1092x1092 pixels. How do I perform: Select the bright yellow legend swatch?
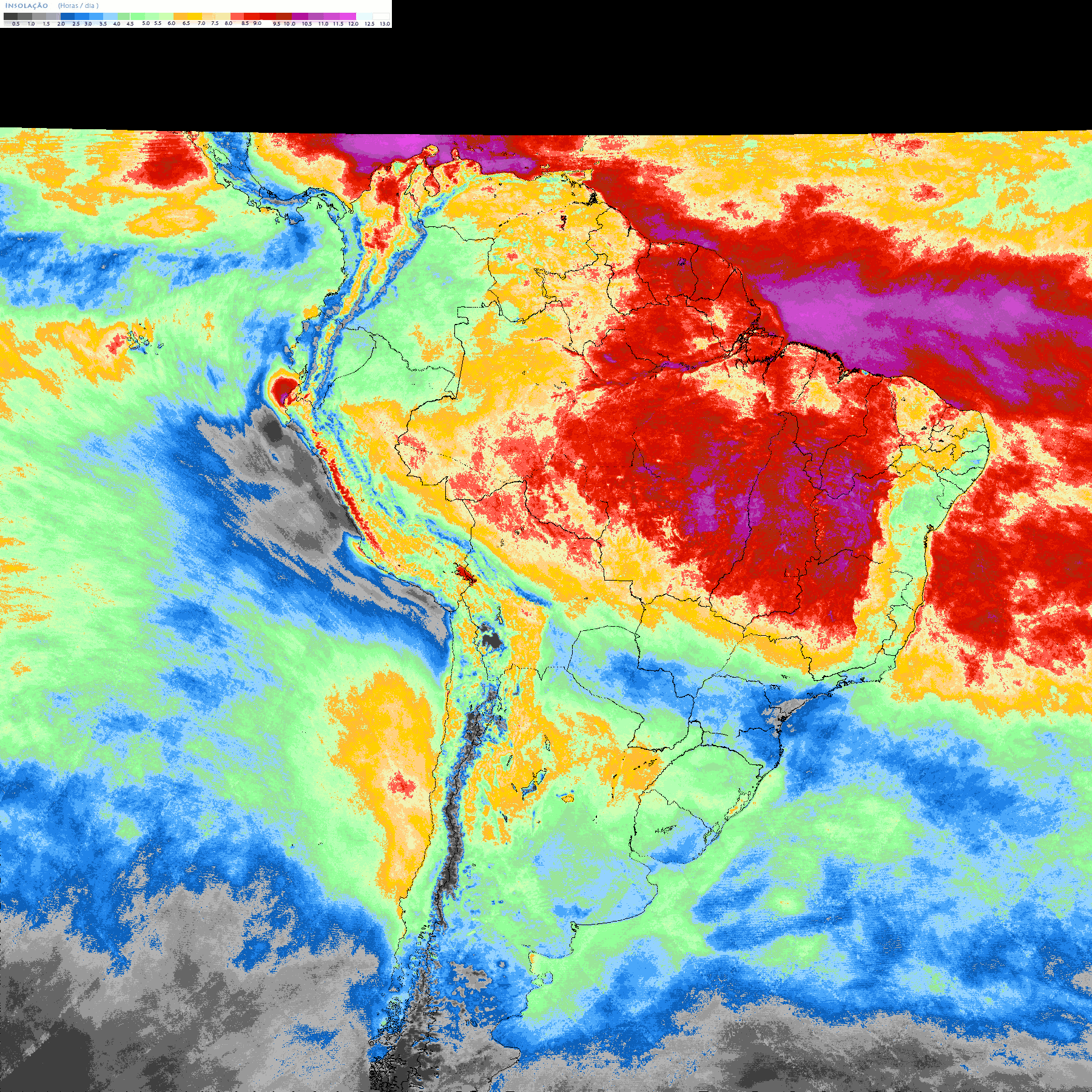coord(195,16)
